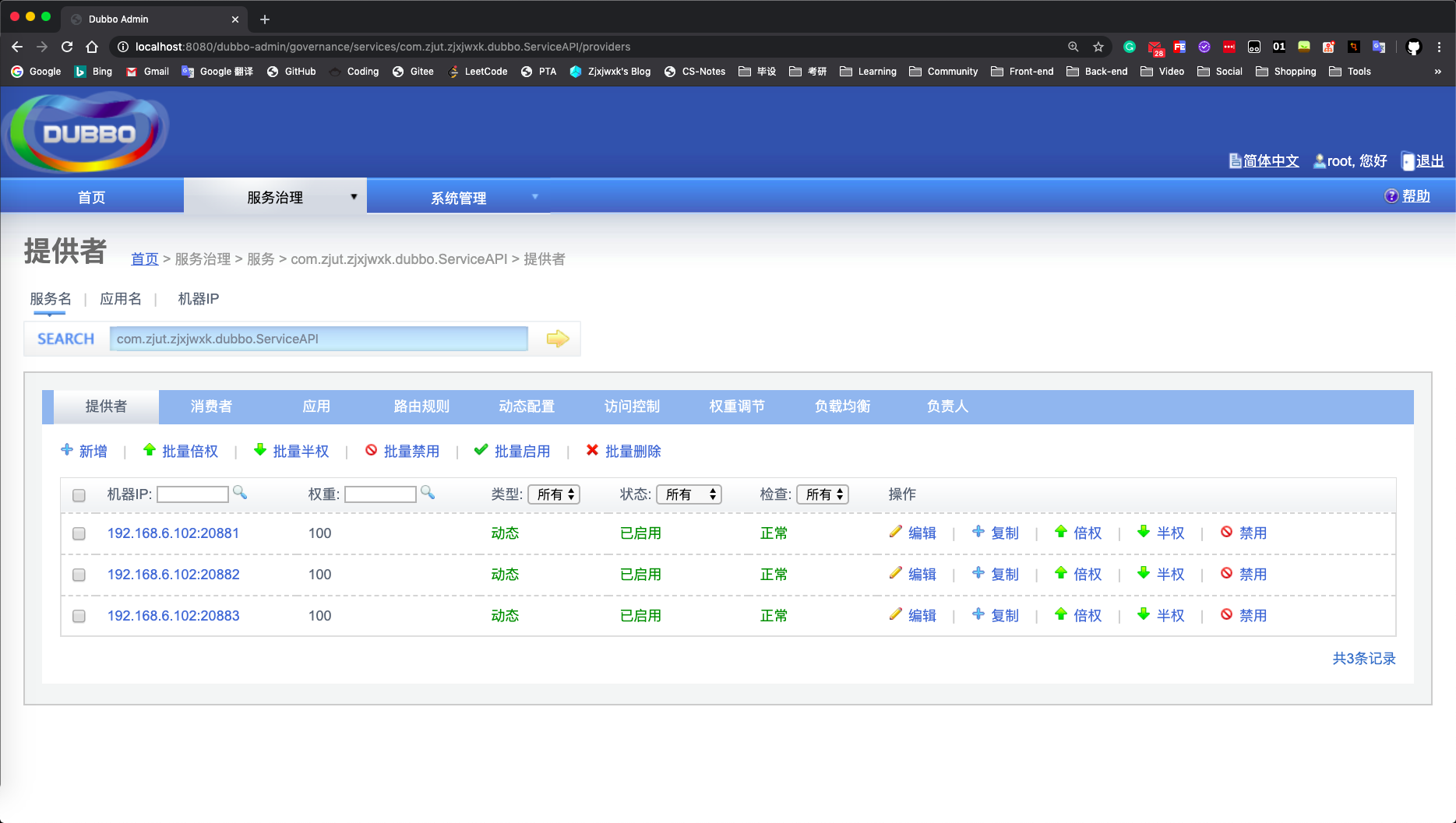Viewport: 1456px width, 823px height.
Task: Click the pencil edit icon for 192.168.6.102:20882
Action: [895, 573]
